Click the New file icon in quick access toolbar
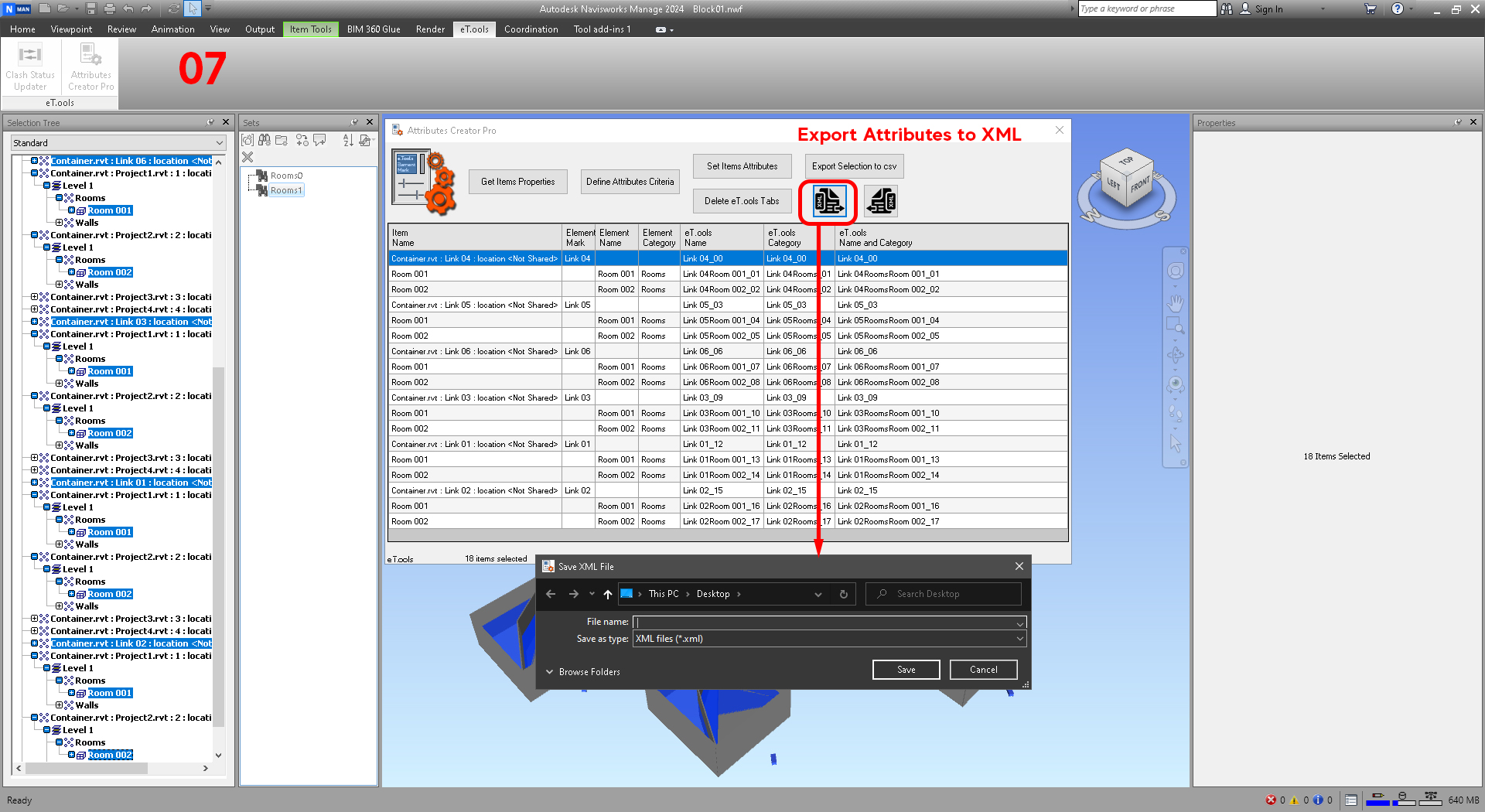This screenshot has height=812, width=1485. point(45,9)
